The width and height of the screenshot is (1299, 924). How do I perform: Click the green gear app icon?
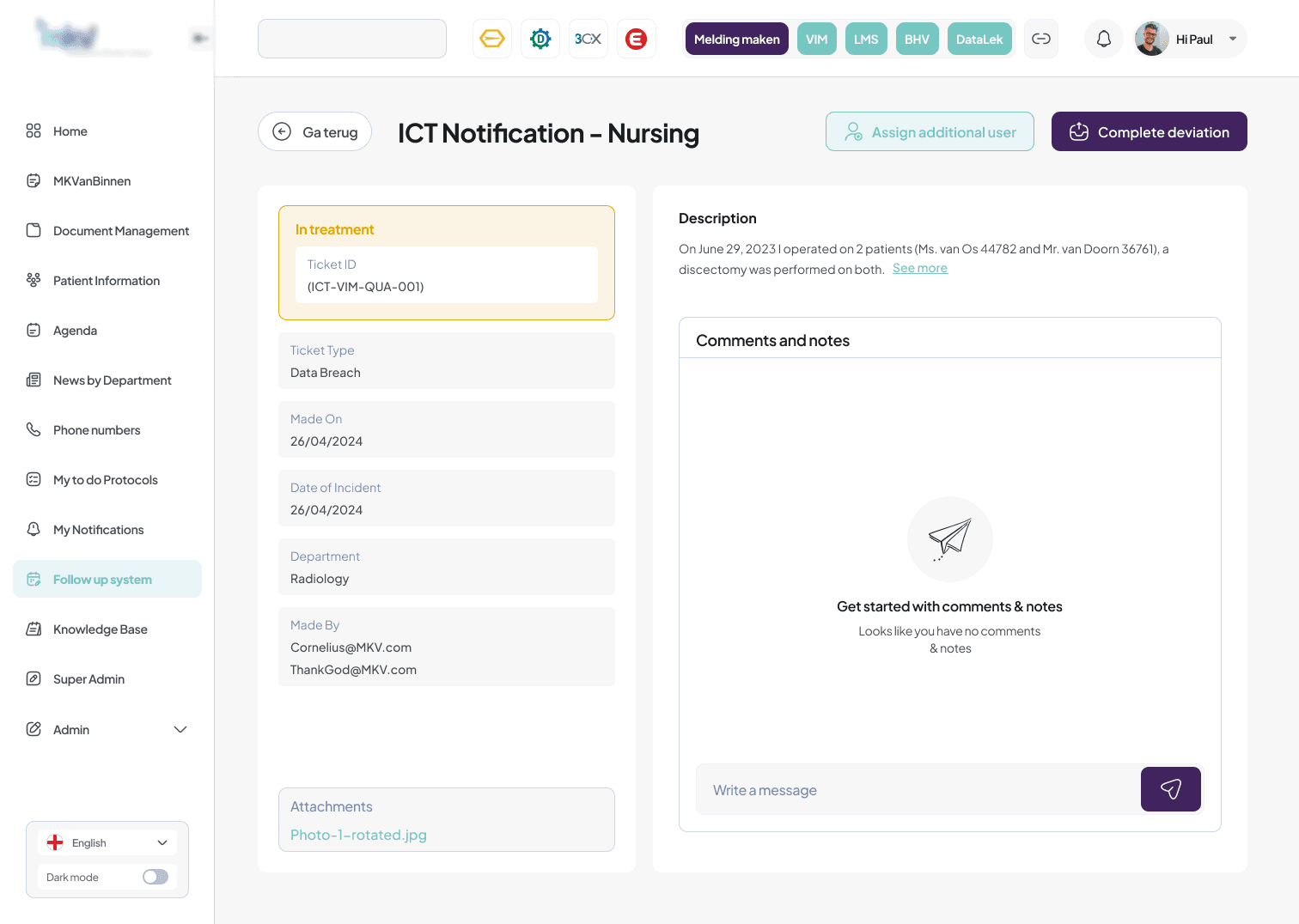coord(540,39)
